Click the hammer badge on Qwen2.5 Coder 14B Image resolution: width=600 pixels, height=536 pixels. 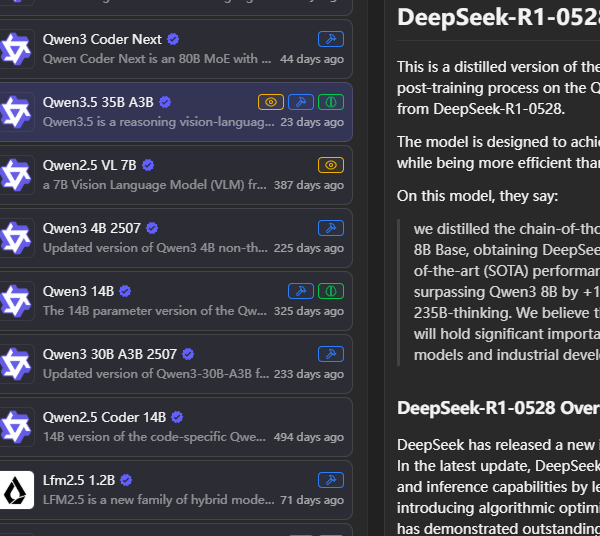tap(330, 417)
